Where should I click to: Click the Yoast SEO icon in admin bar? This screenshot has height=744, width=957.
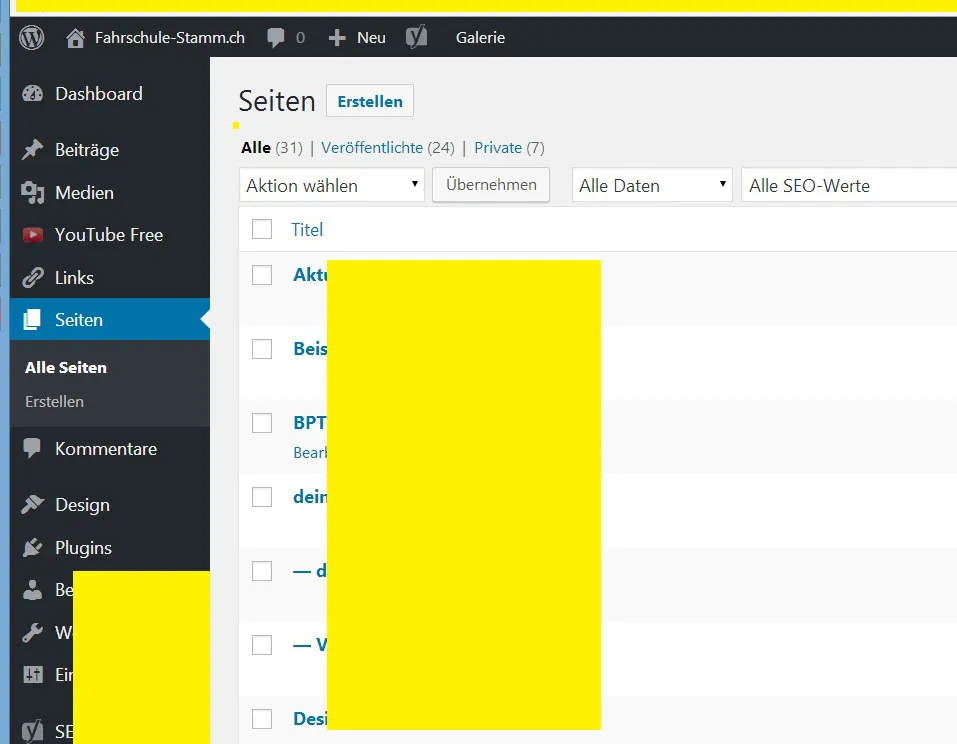416,37
